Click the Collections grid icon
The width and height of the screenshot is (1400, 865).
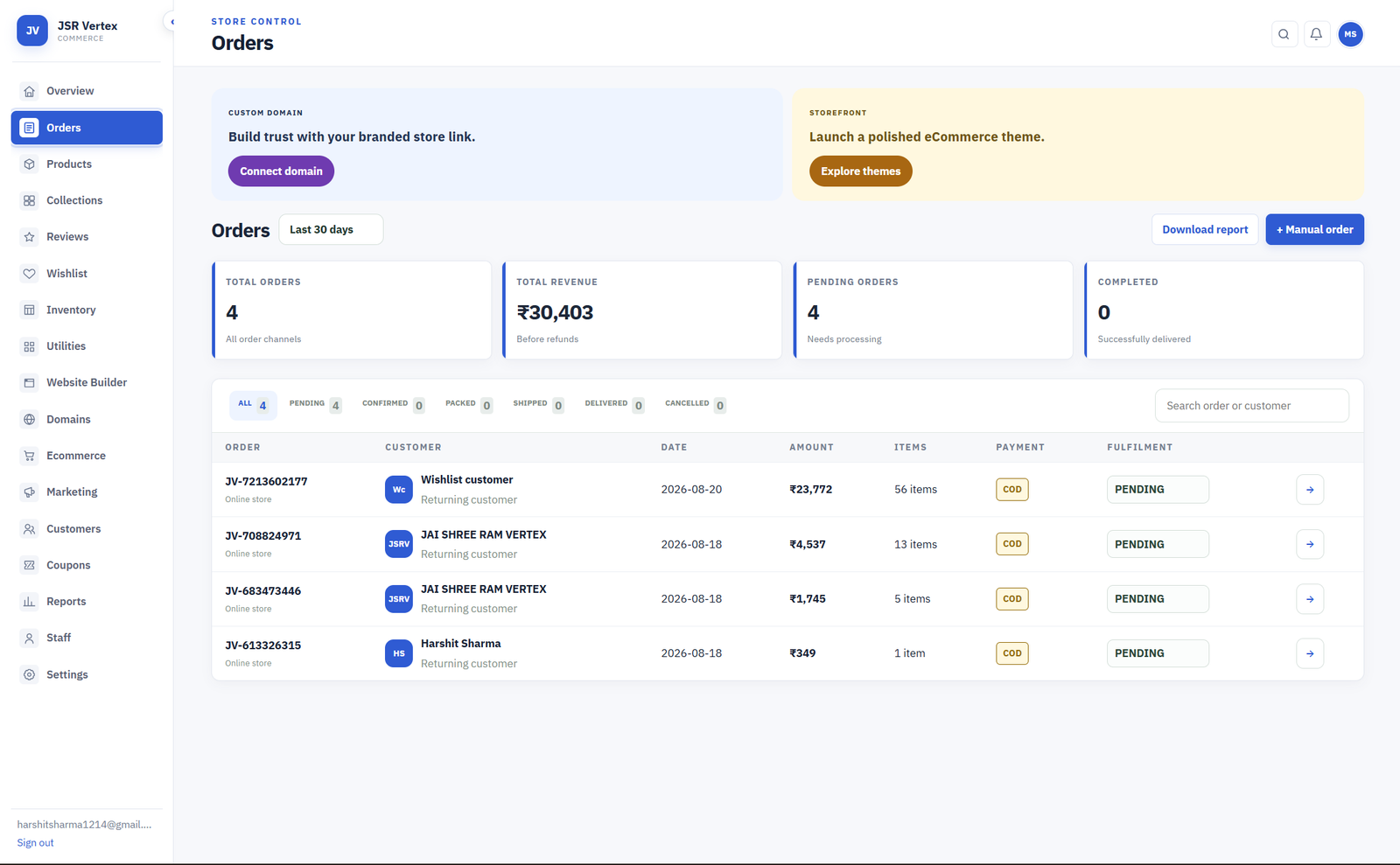29,200
